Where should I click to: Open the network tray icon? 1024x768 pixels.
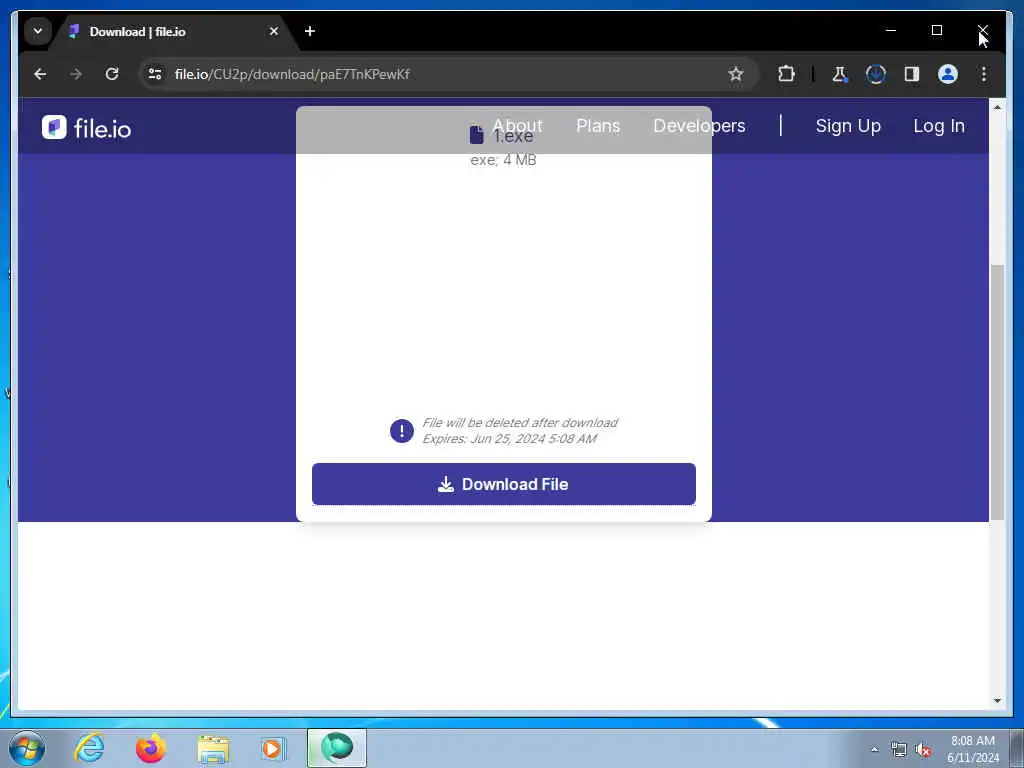(x=899, y=749)
